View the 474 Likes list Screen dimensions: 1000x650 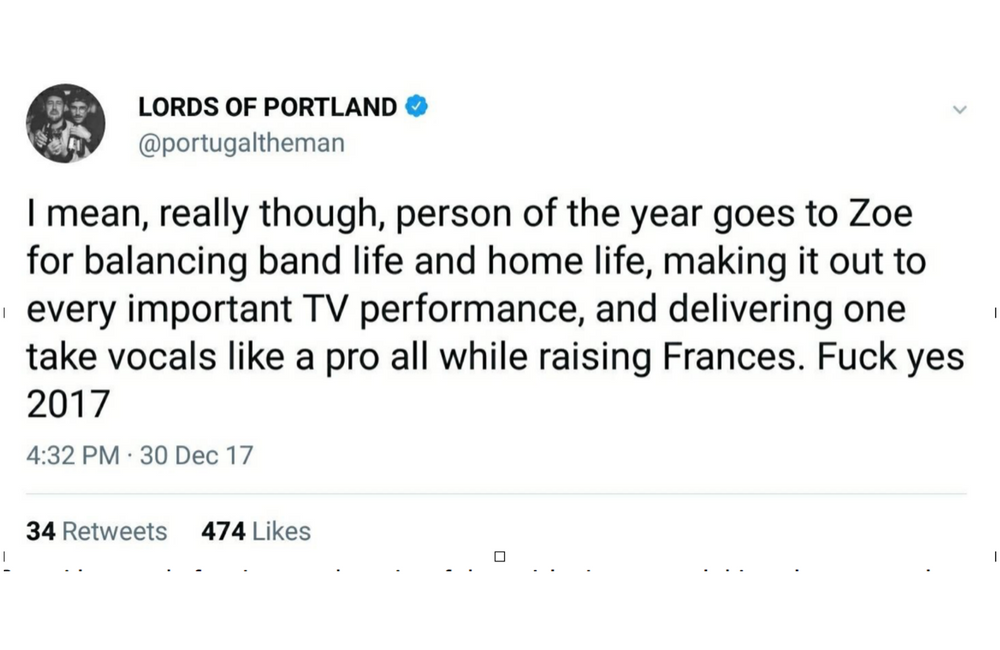[x=256, y=531]
